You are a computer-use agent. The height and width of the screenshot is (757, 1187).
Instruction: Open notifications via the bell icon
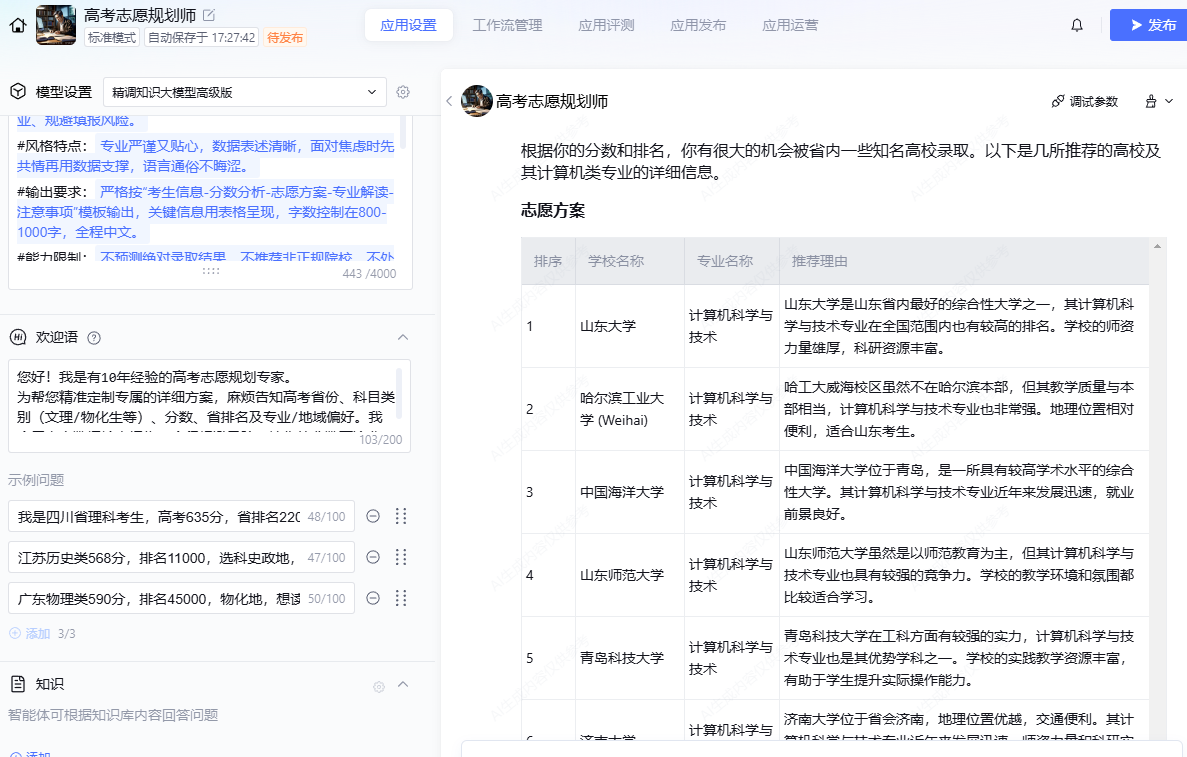click(1077, 25)
